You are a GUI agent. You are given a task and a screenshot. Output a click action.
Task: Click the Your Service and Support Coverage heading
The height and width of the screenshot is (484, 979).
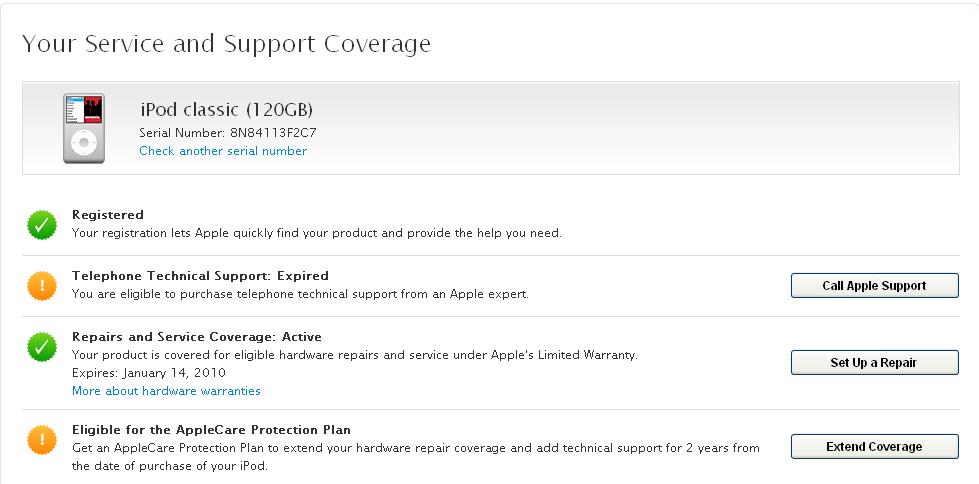pyautogui.click(x=226, y=44)
